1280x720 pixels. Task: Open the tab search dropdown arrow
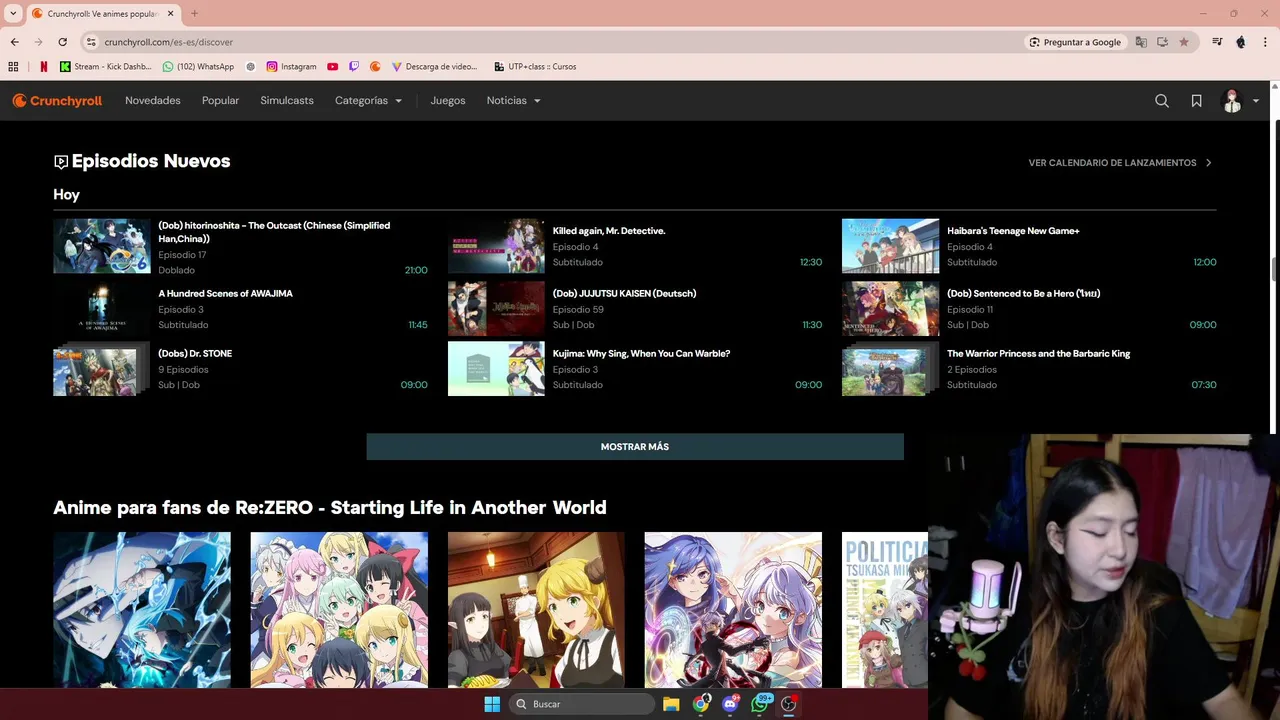click(x=13, y=13)
